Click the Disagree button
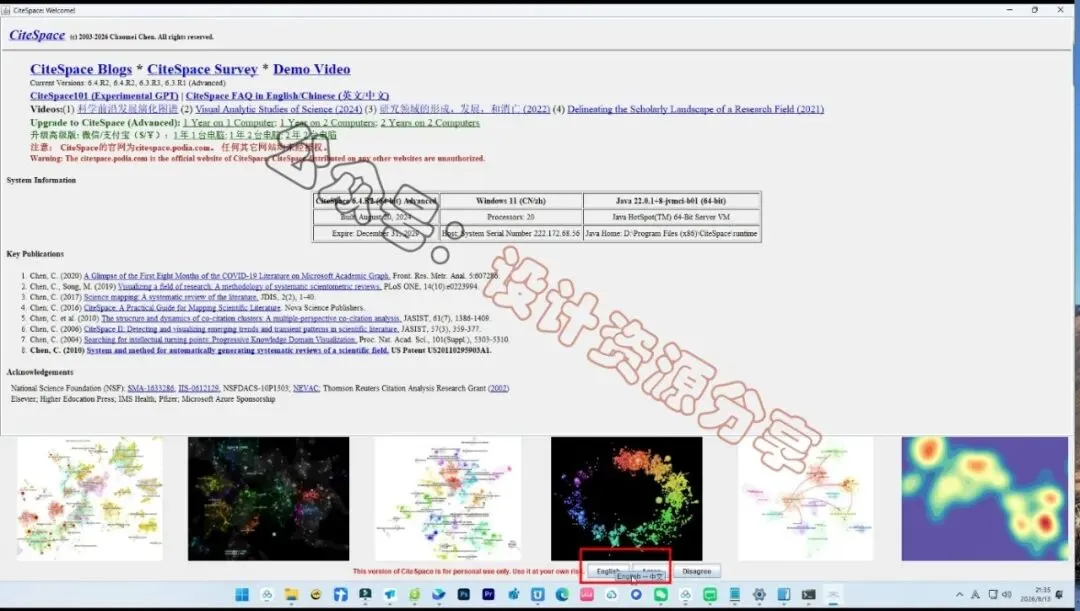The width and height of the screenshot is (1080, 611). point(696,571)
